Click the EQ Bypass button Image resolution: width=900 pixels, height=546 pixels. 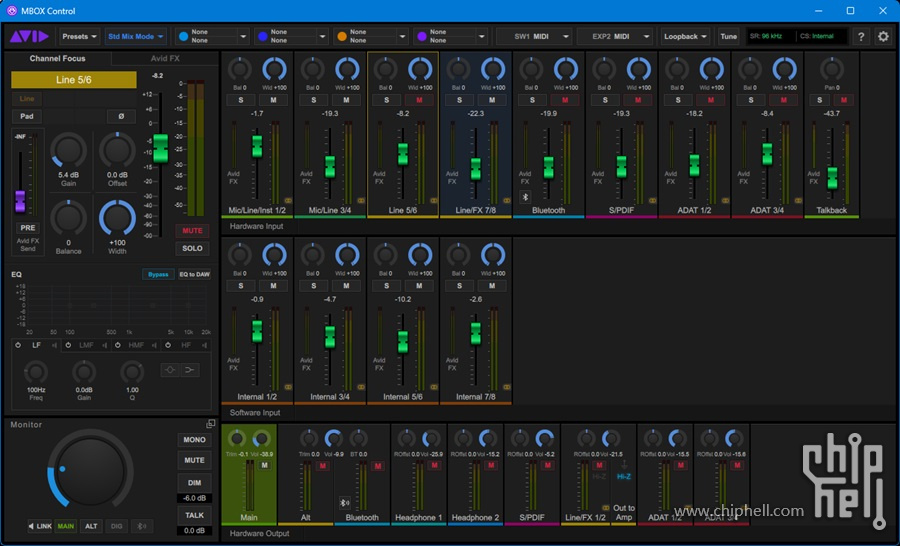(x=158, y=274)
